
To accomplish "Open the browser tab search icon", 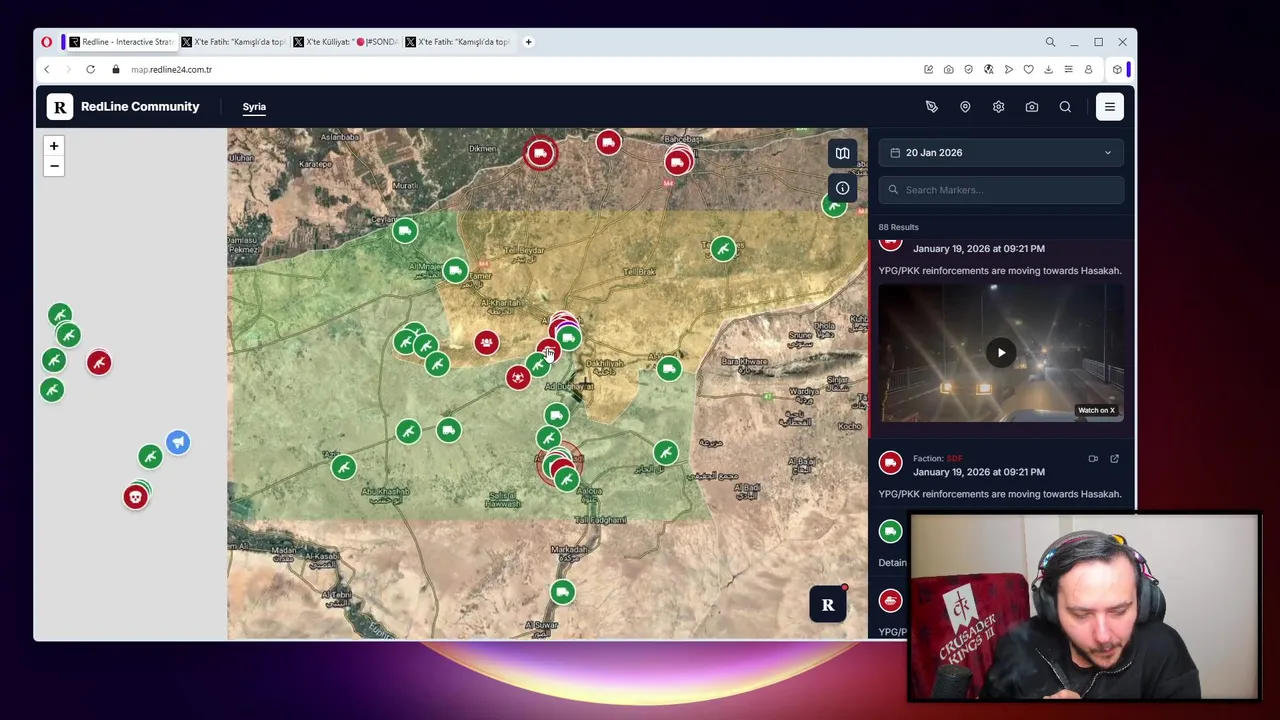I will point(1050,42).
